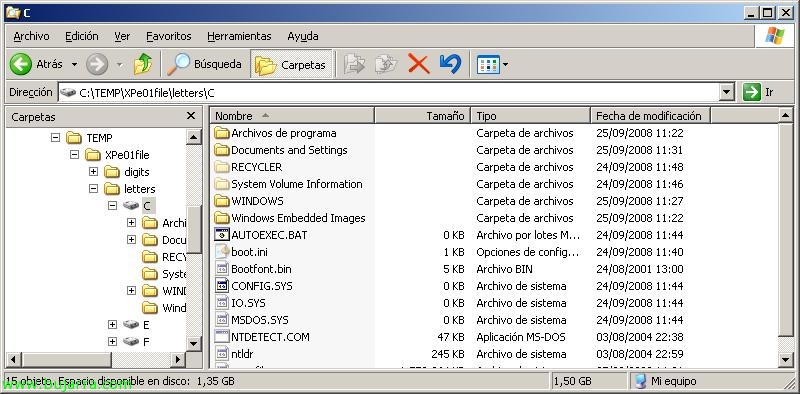Expand the E drive tree node
Screen dimensions: 800x394
point(112,325)
